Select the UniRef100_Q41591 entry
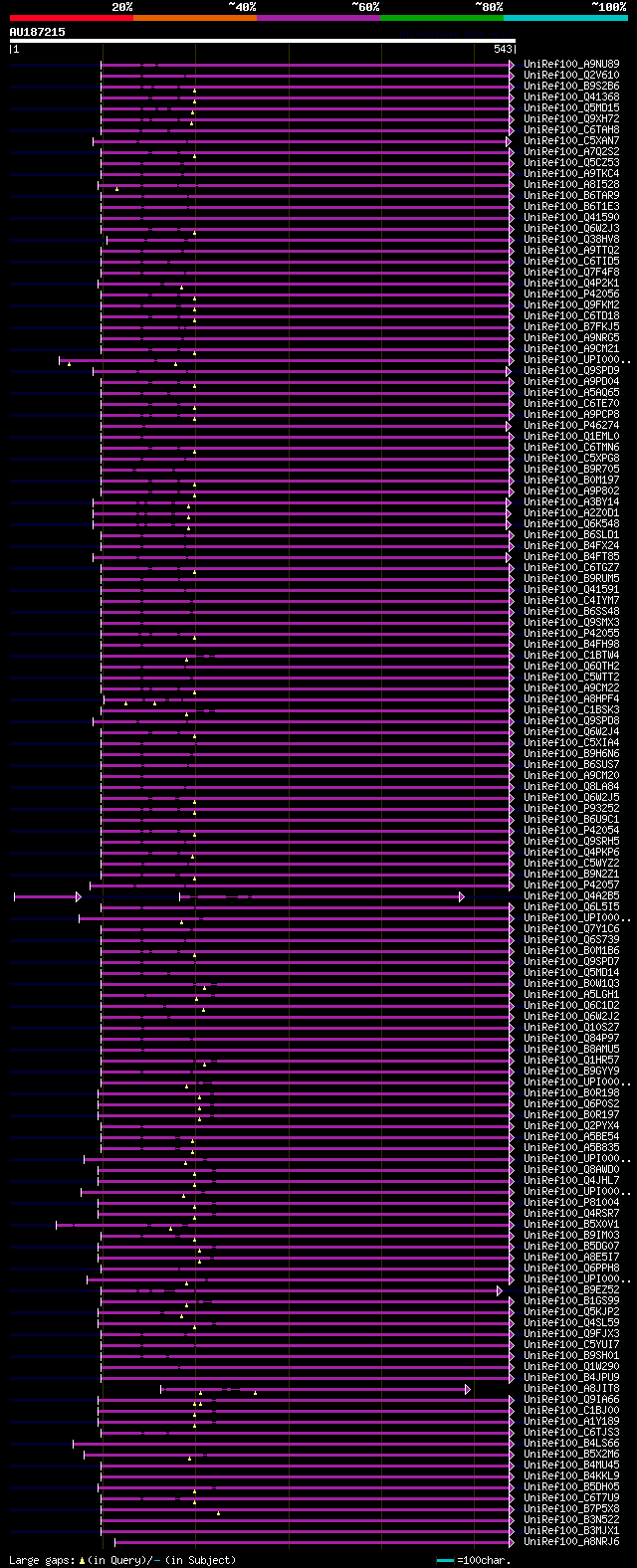The height and width of the screenshot is (1568, 637). (571, 590)
